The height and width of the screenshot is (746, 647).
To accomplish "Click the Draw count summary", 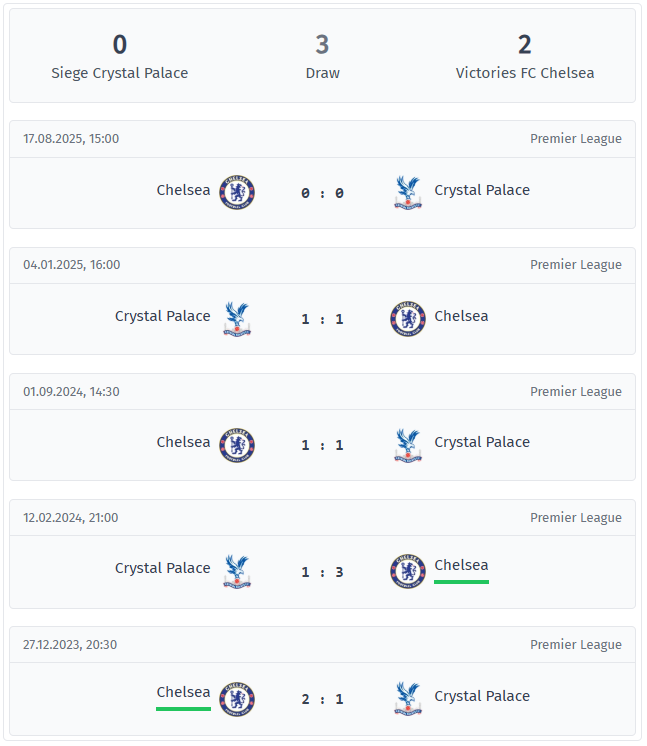I will 322,56.
